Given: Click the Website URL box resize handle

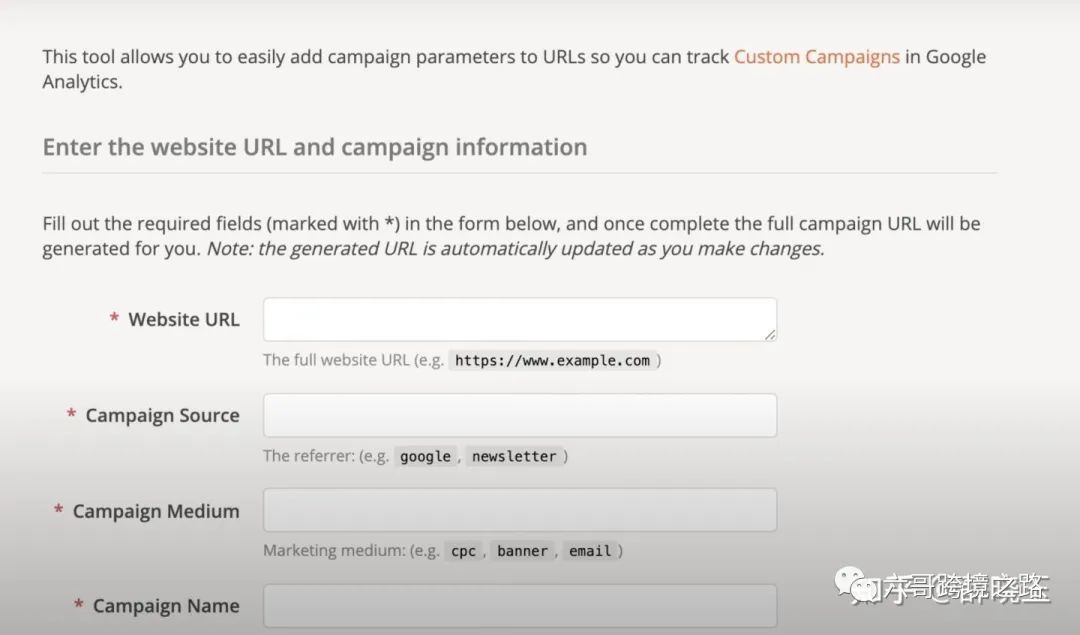Looking at the screenshot, I should point(770,335).
